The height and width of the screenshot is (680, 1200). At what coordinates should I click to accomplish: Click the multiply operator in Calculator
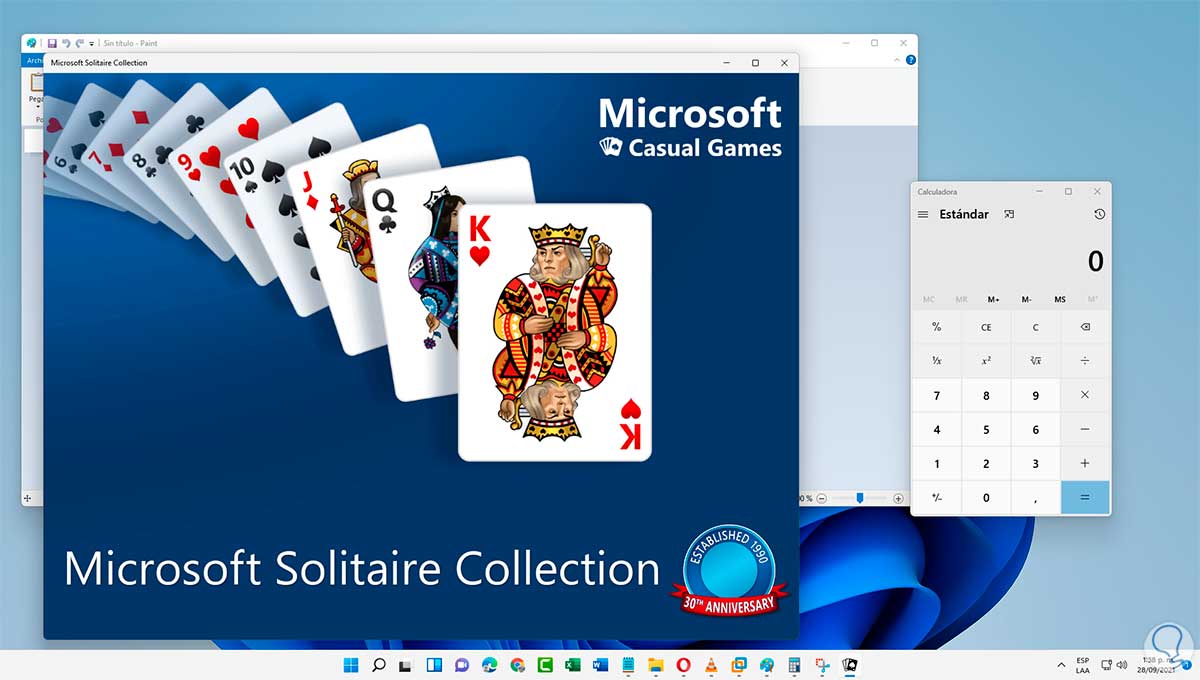(1085, 396)
